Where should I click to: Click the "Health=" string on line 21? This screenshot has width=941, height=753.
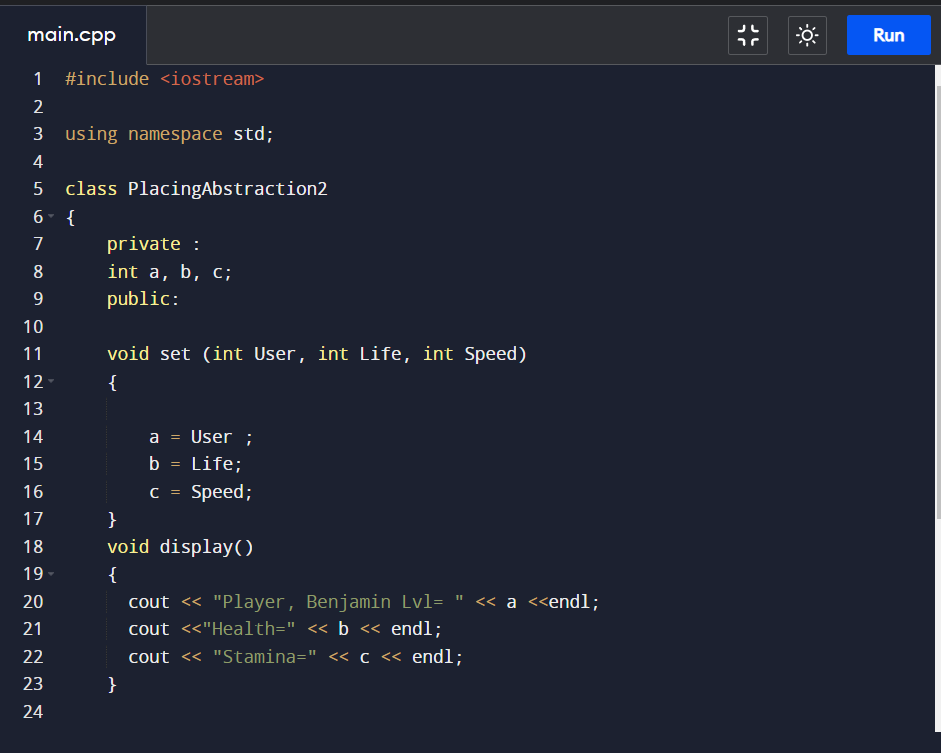(248, 629)
